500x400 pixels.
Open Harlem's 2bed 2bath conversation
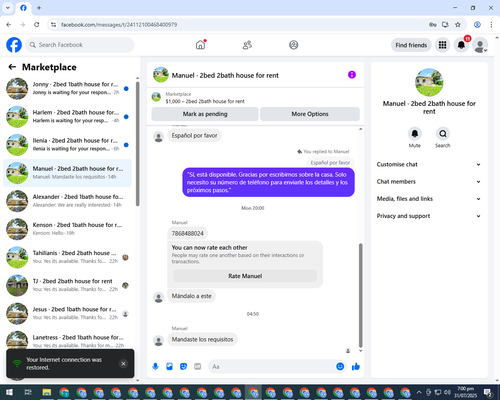(x=67, y=117)
